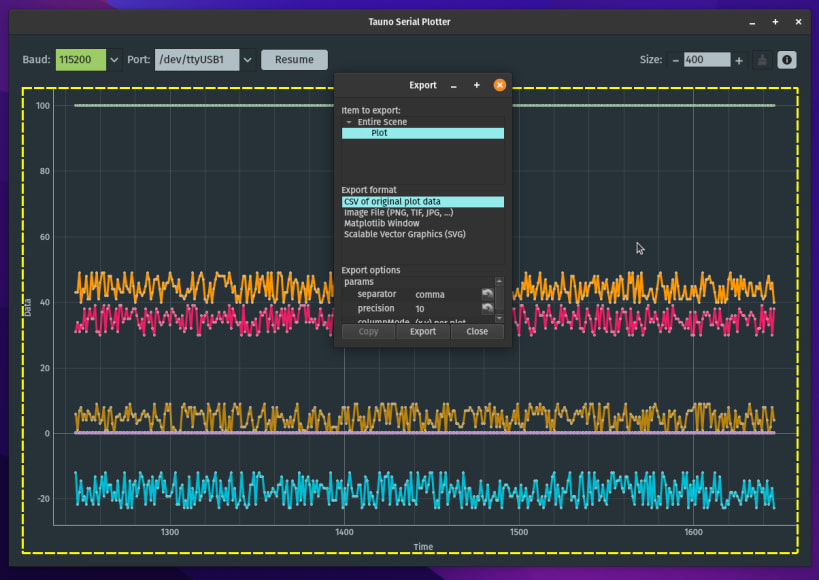Viewport: 819px width, 580px height.
Task: Select Scalable Vector Graphics (SVG) format
Action: pos(404,235)
